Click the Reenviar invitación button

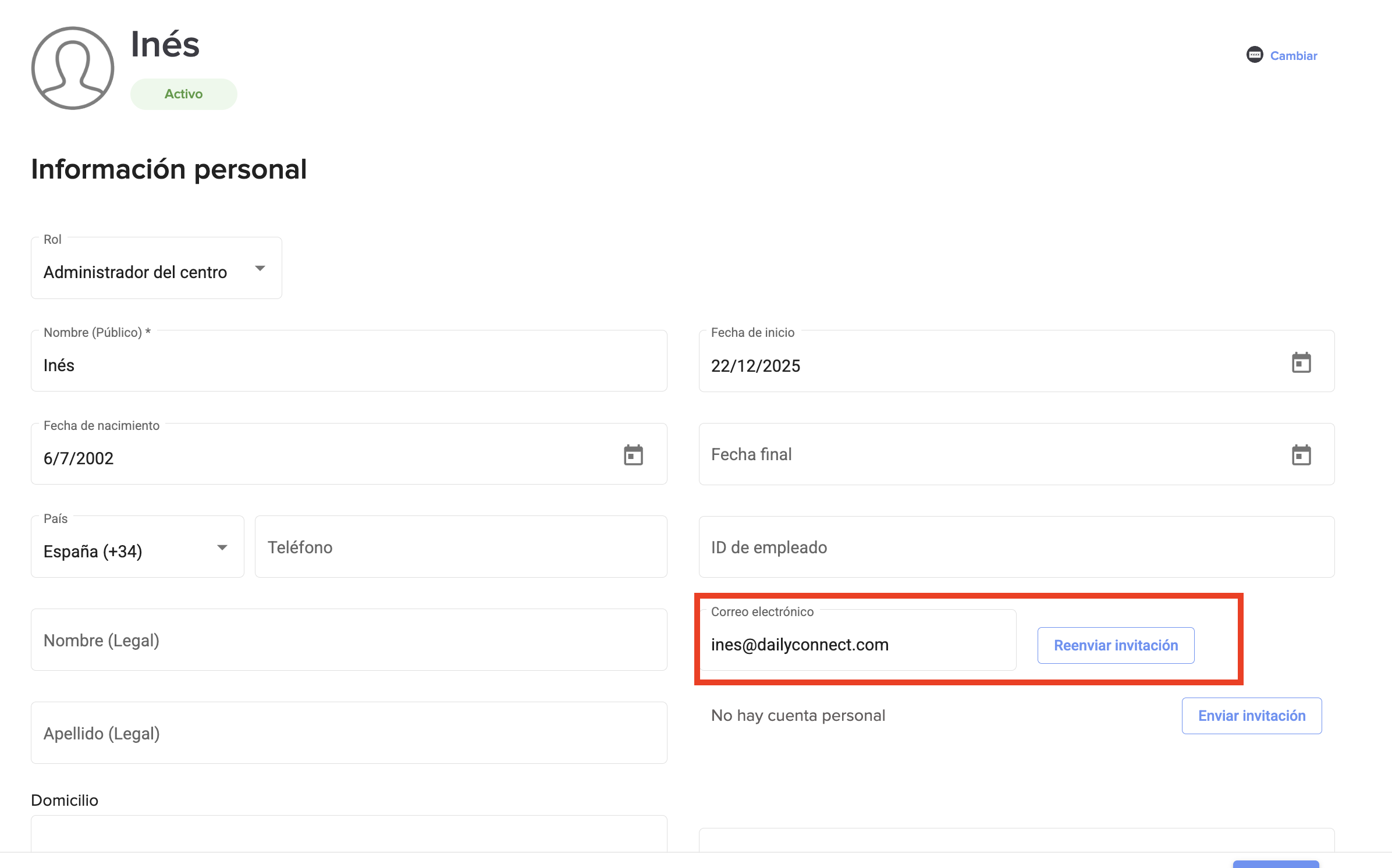tap(1116, 645)
